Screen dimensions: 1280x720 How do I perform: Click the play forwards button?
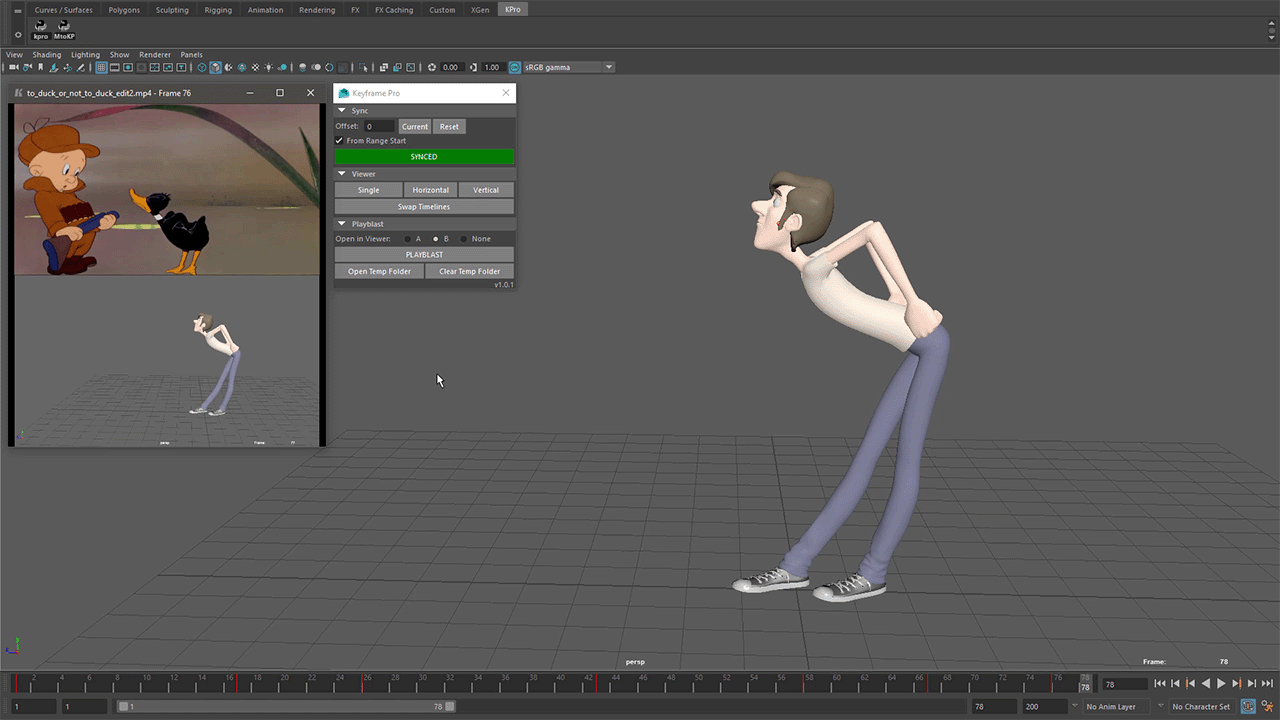tap(1221, 684)
